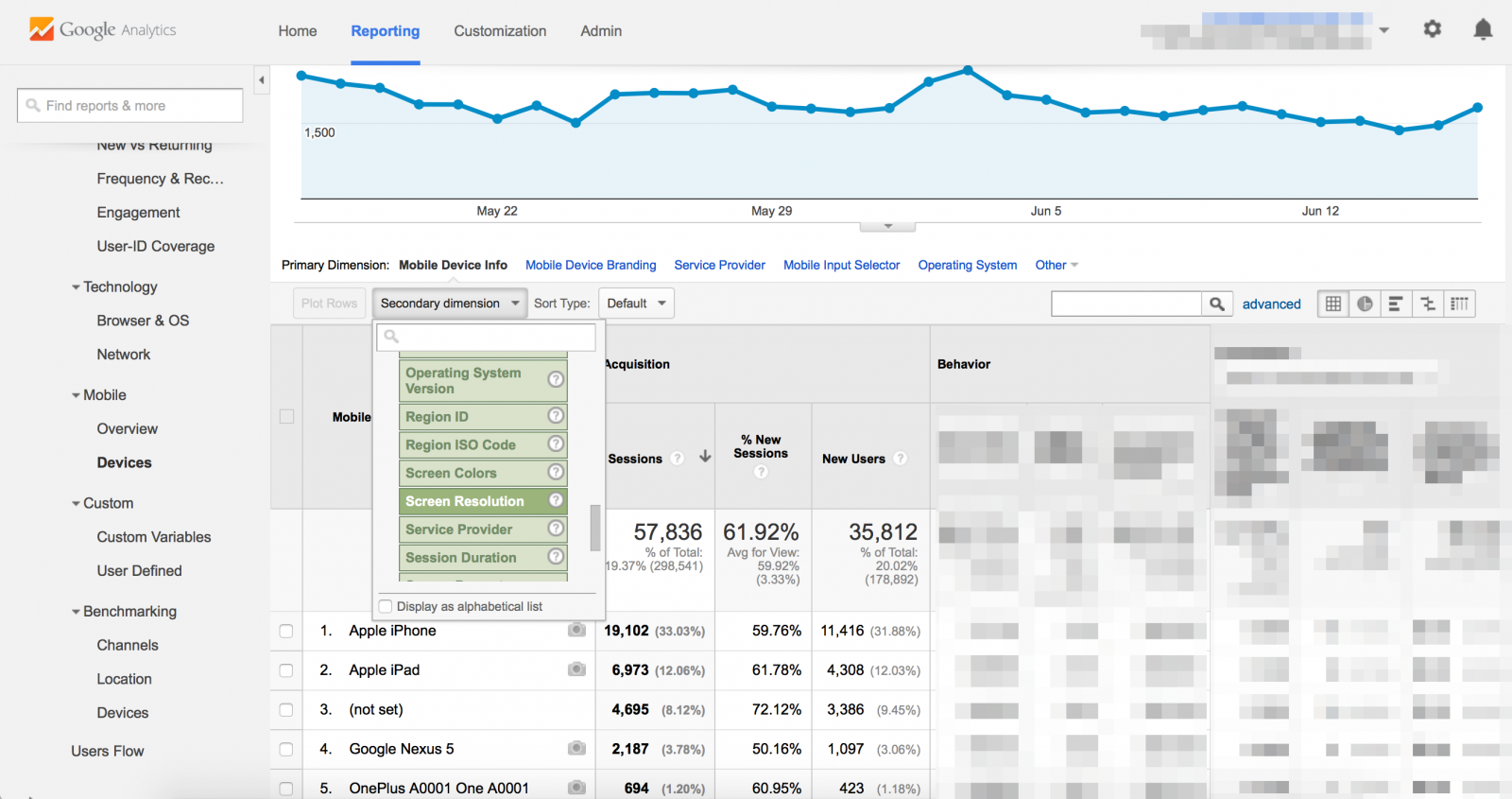1512x799 pixels.
Task: Click the Google Analytics logo
Action: point(102,29)
